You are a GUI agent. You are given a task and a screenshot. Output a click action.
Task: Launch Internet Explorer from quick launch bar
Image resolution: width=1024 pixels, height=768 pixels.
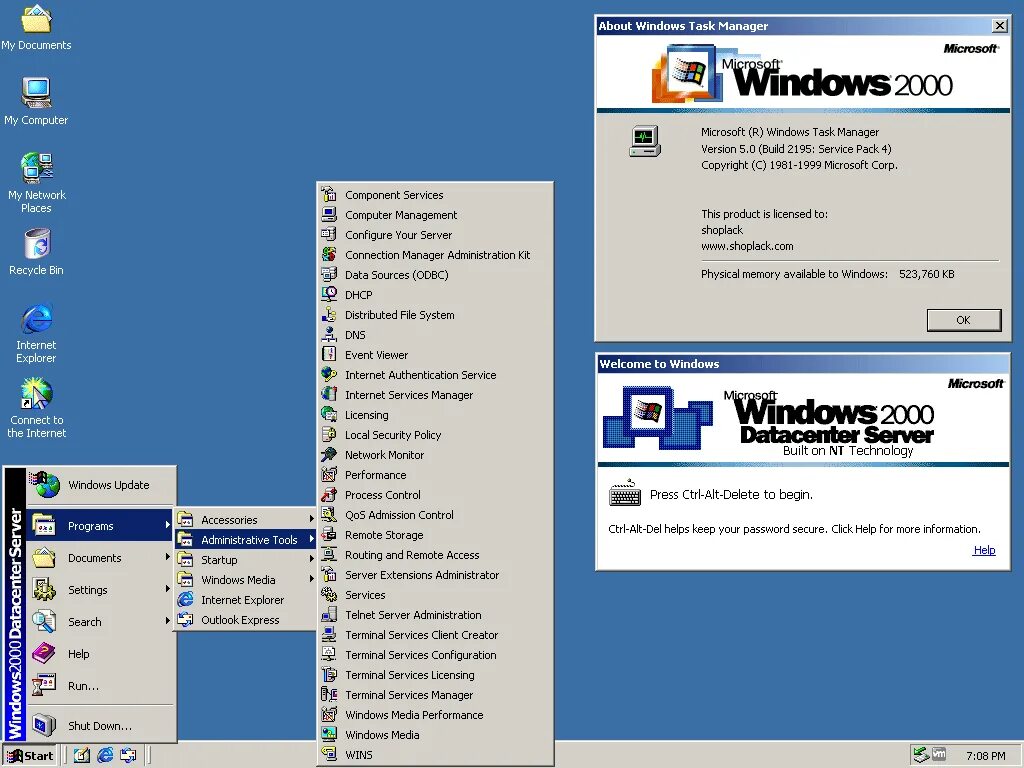pyautogui.click(x=105, y=756)
